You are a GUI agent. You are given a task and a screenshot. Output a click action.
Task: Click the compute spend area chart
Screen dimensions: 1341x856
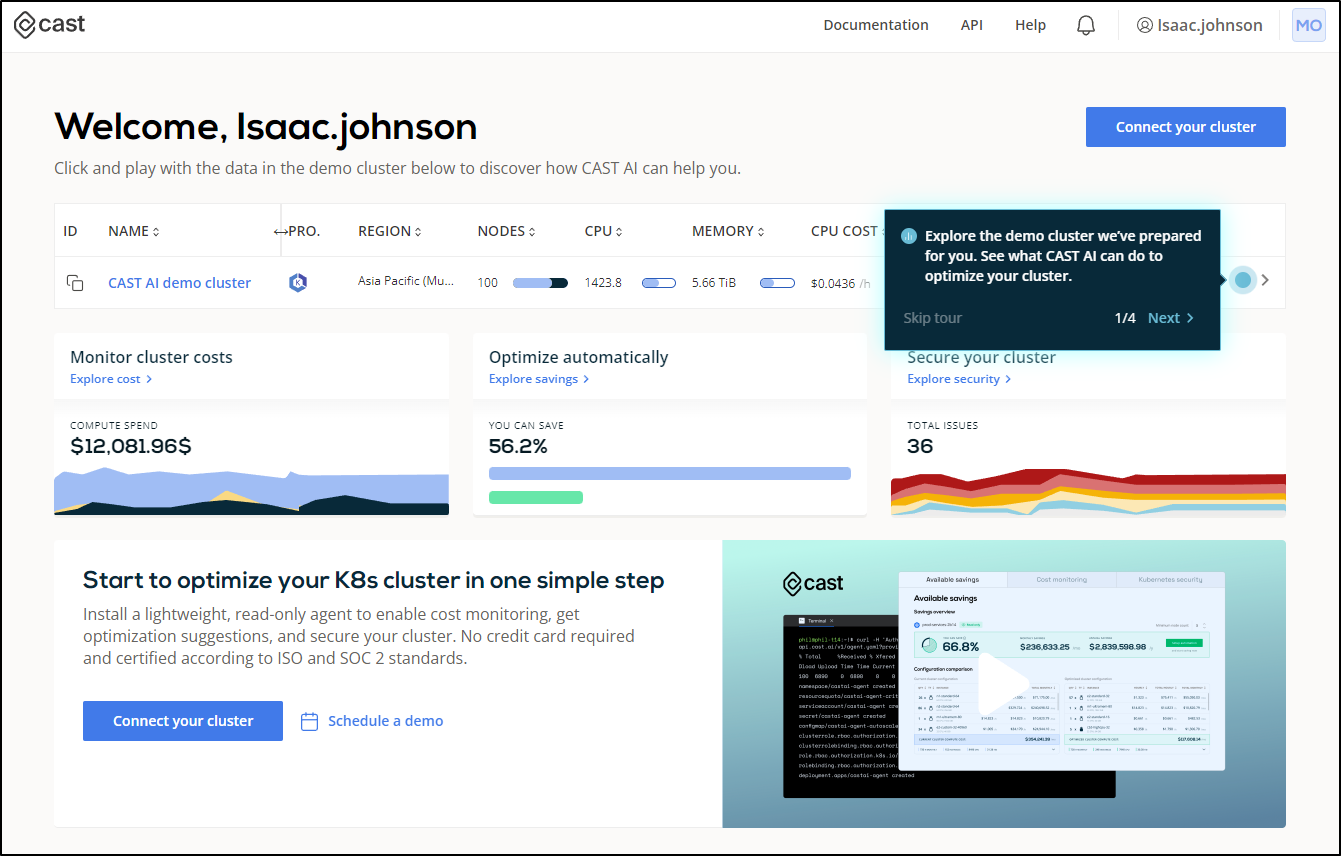[x=251, y=490]
